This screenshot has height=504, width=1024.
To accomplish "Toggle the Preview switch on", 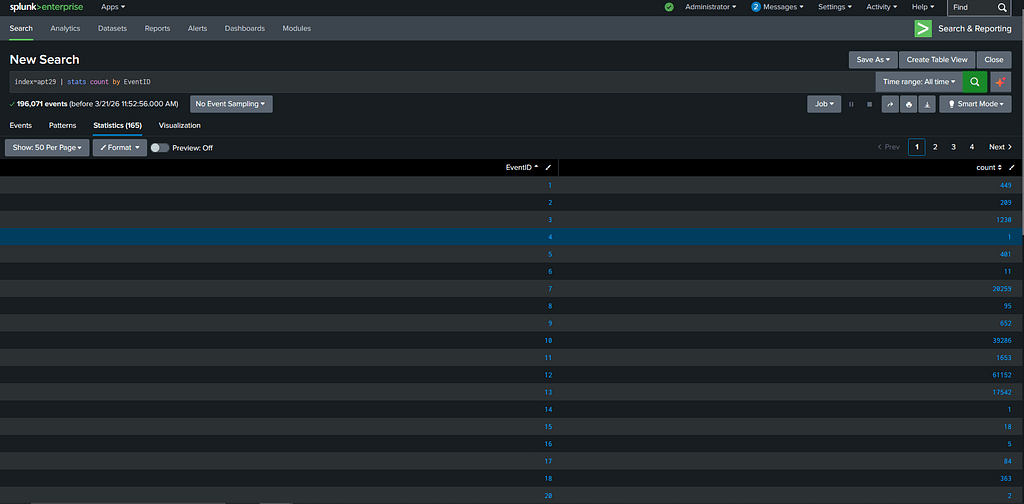I will click(x=160, y=148).
